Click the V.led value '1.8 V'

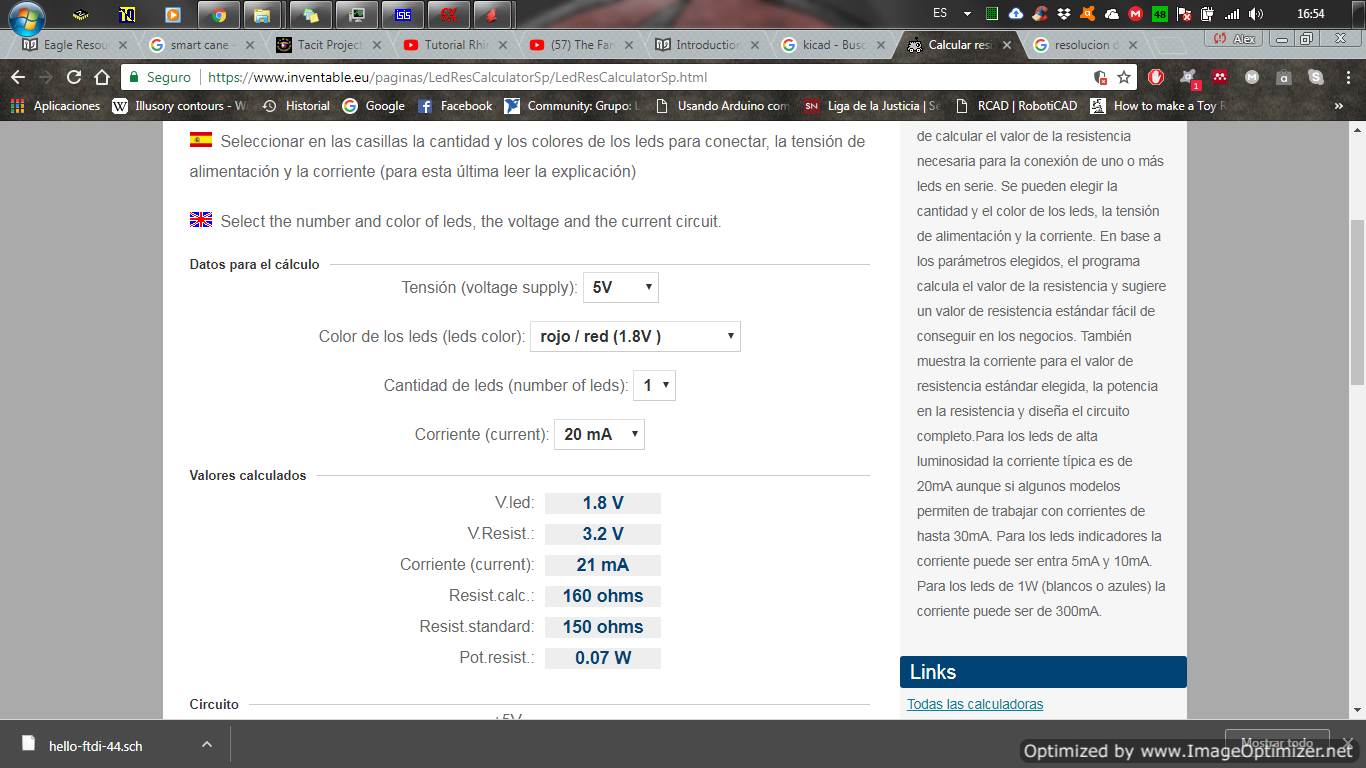[x=602, y=503]
